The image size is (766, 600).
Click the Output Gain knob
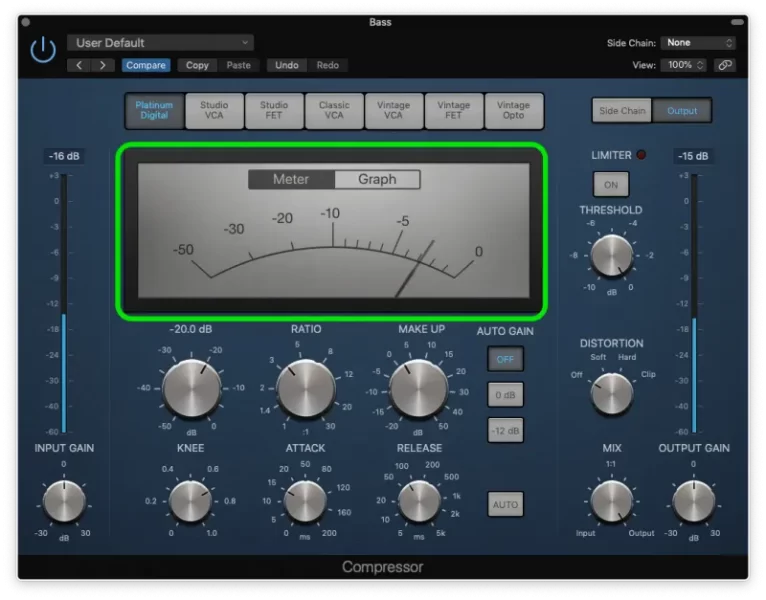(x=694, y=501)
